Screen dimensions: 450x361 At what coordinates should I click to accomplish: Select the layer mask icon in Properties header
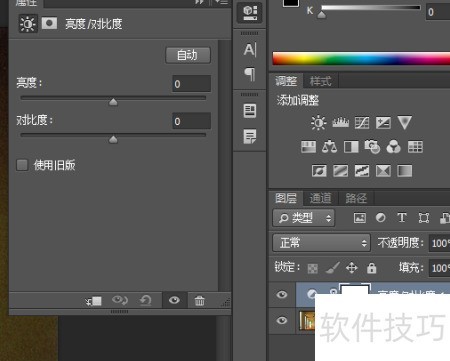pos(49,24)
